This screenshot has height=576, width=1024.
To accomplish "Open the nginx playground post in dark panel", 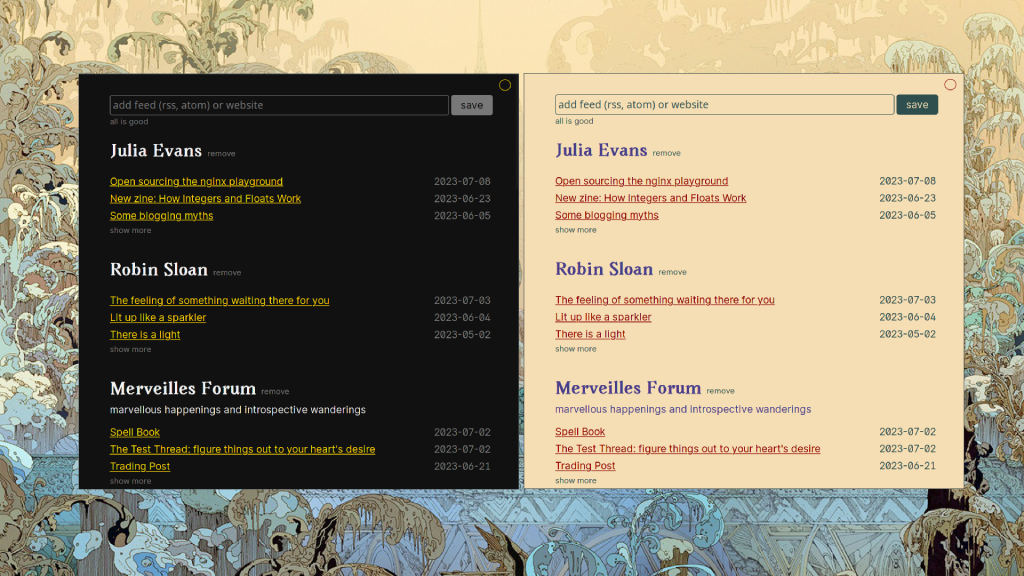I will (196, 182).
